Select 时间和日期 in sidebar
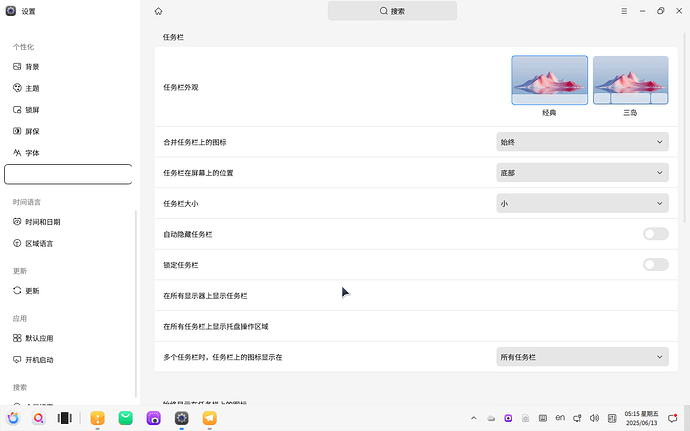Image resolution: width=690 pixels, height=431 pixels. click(x=42, y=222)
